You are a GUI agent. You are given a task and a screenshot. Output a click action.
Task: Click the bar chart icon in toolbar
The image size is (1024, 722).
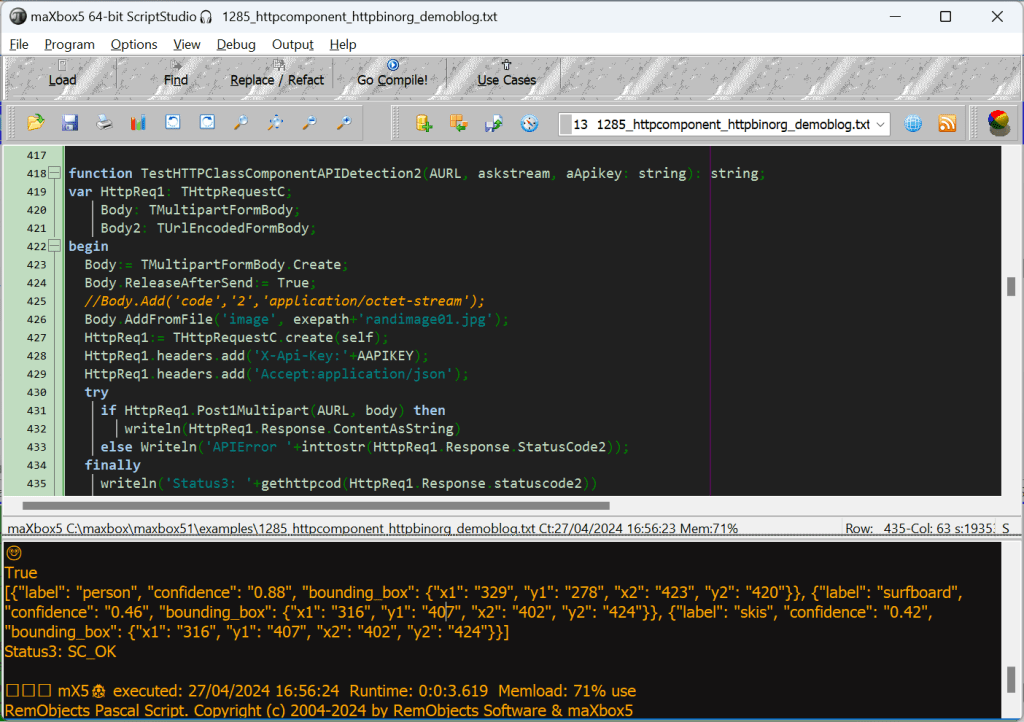[138, 123]
